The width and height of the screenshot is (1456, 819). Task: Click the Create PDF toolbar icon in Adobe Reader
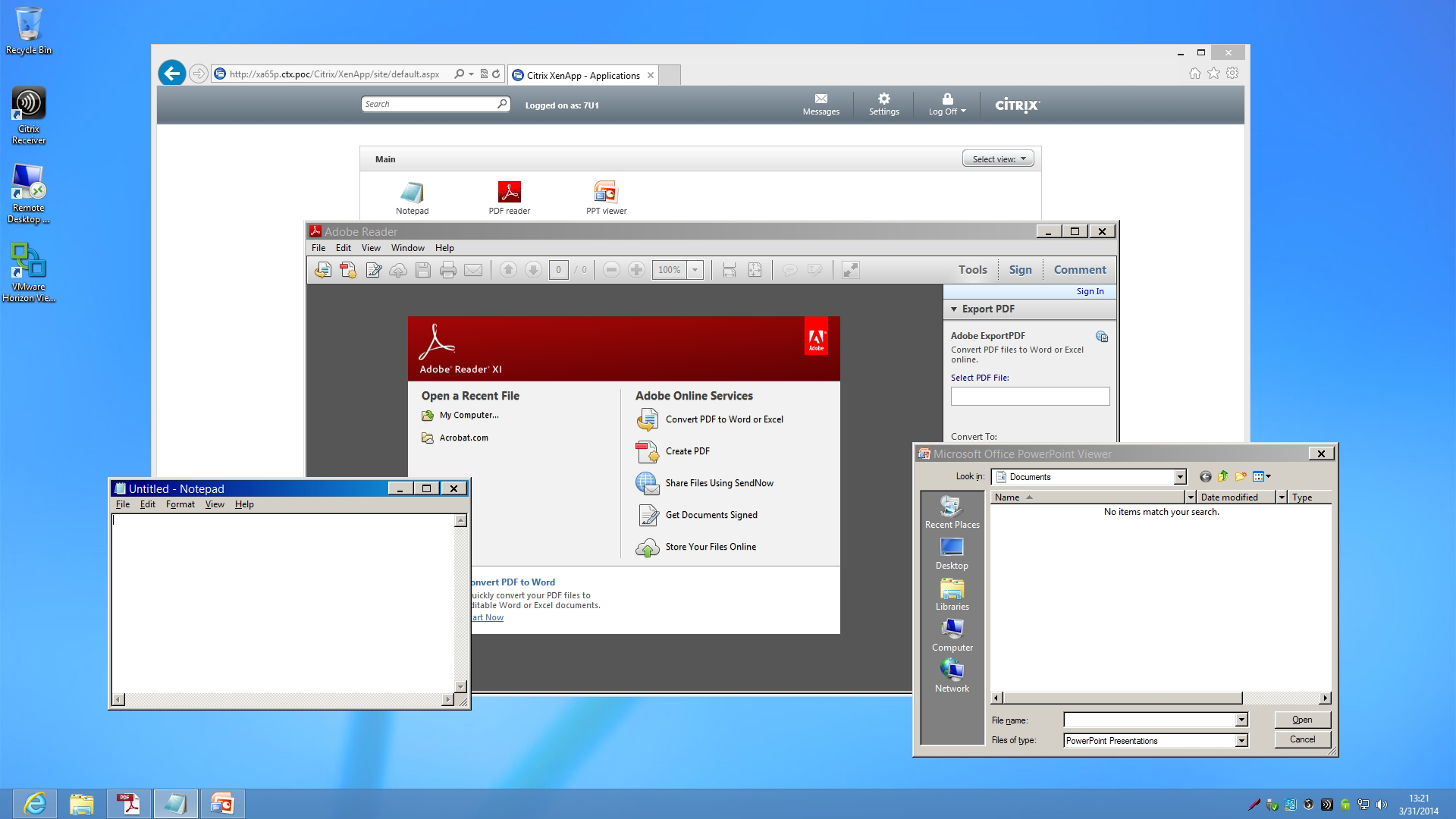click(348, 270)
